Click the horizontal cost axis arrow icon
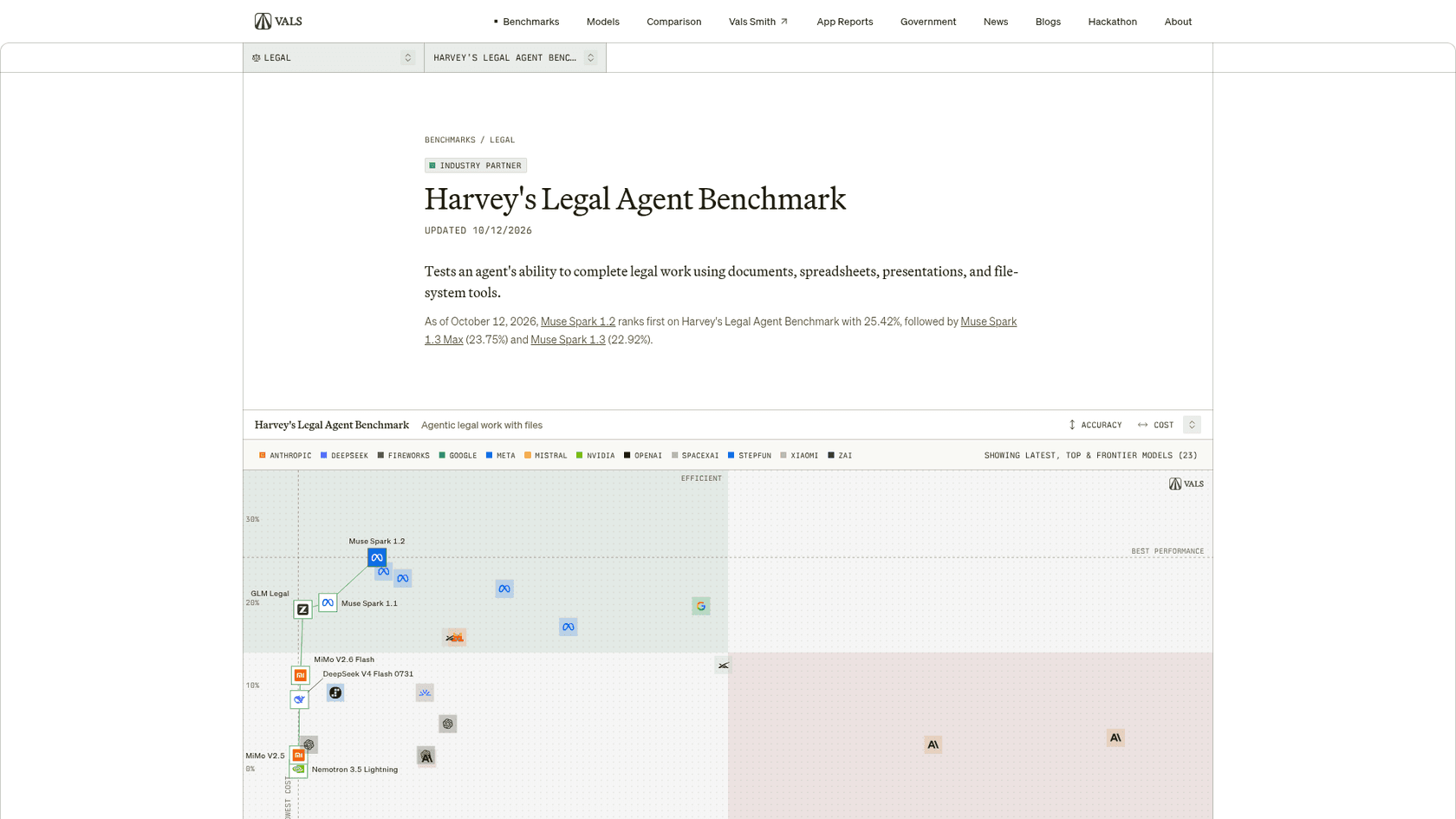This screenshot has width=1456, height=819. click(x=1142, y=425)
